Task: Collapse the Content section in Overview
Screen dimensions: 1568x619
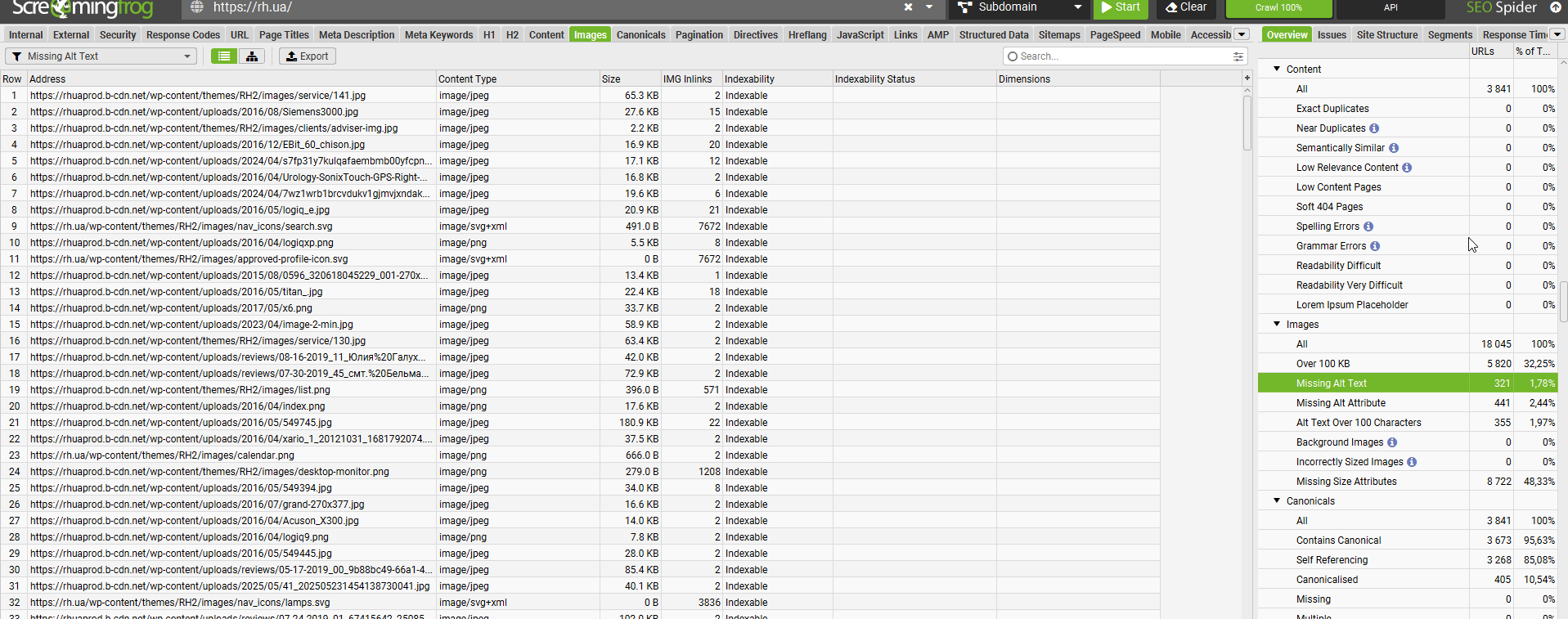Action: pyautogui.click(x=1277, y=70)
